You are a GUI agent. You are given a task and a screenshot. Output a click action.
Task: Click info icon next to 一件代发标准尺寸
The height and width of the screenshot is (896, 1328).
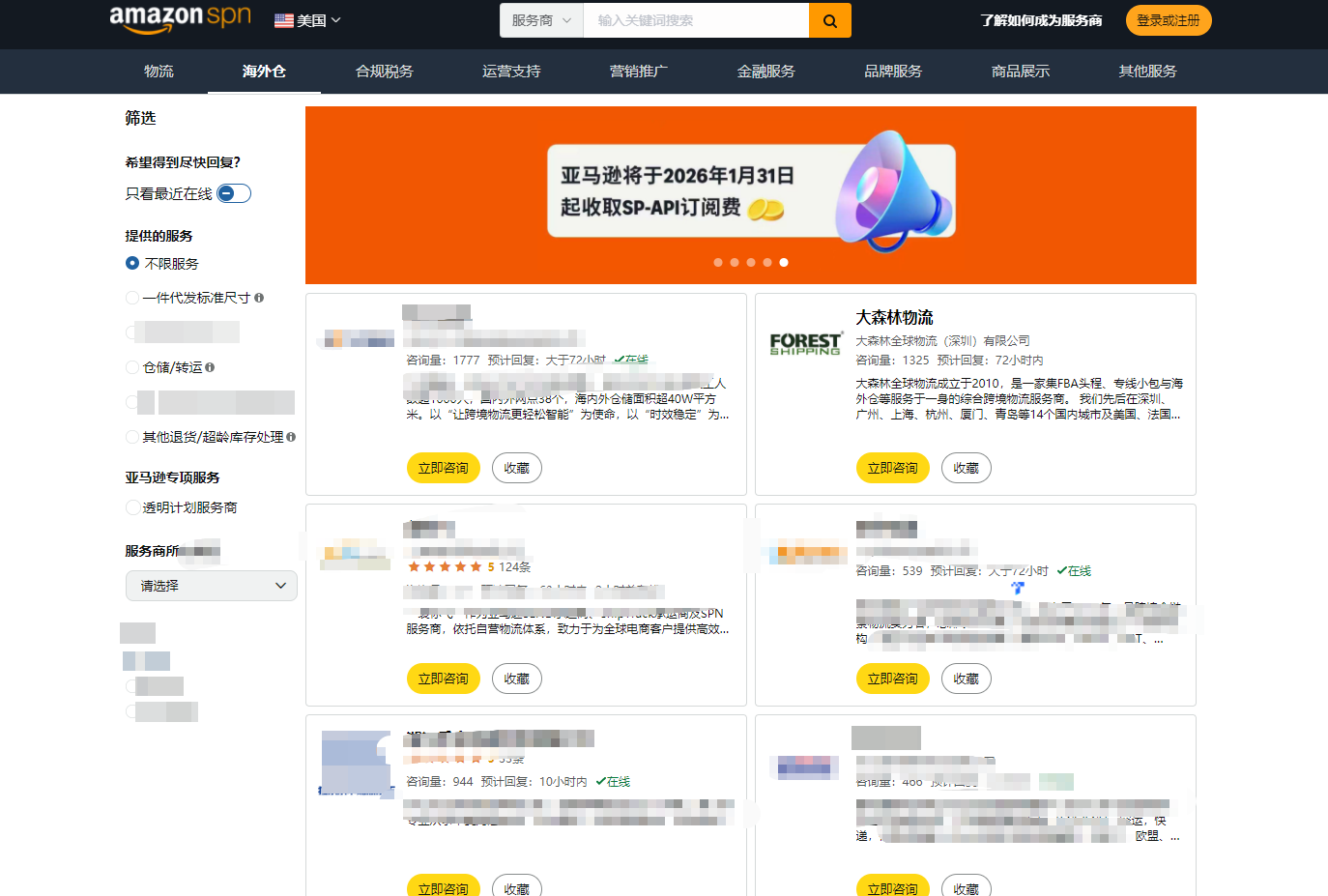(259, 298)
